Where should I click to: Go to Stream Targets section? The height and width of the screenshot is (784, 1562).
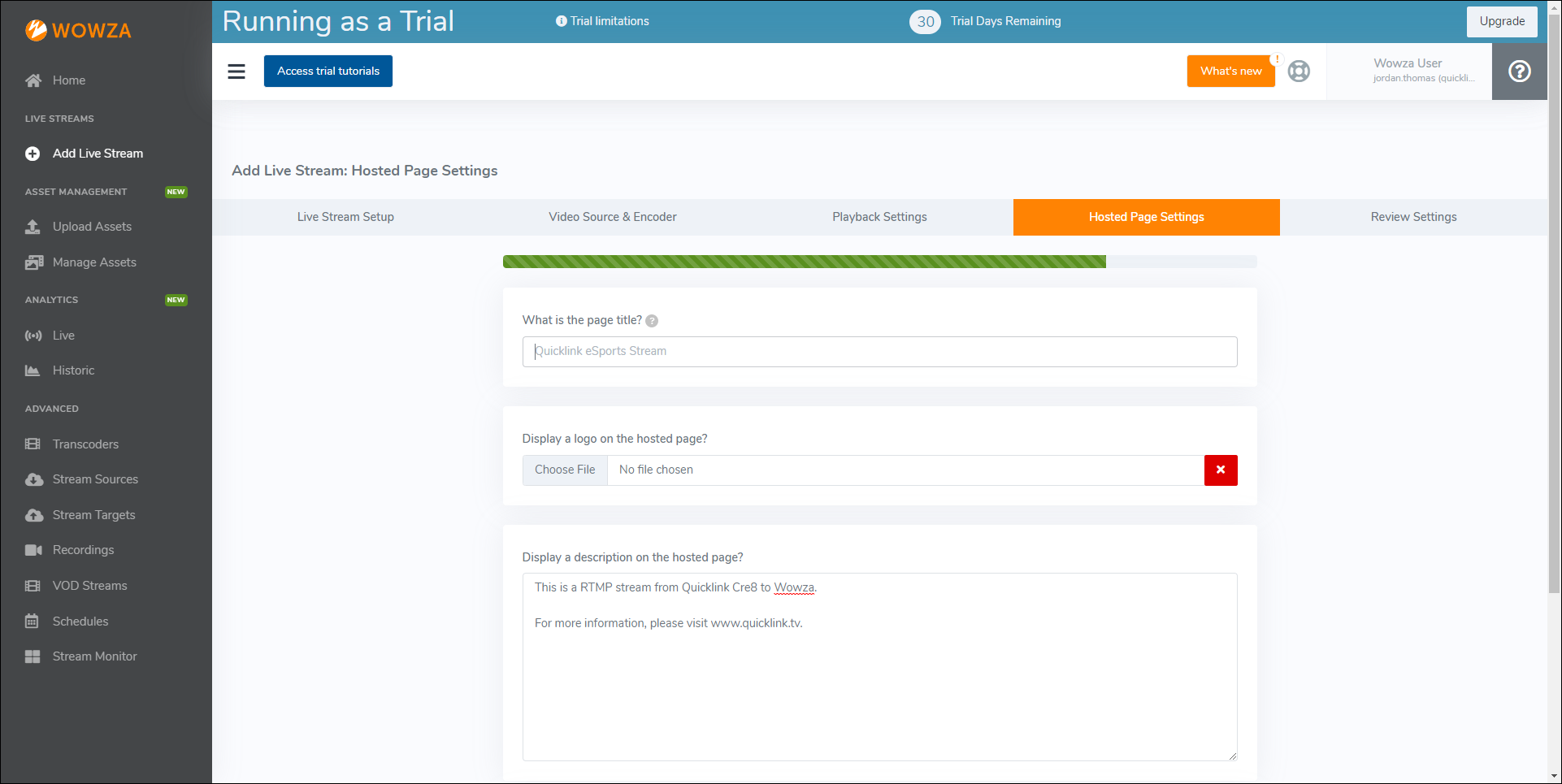coord(93,515)
